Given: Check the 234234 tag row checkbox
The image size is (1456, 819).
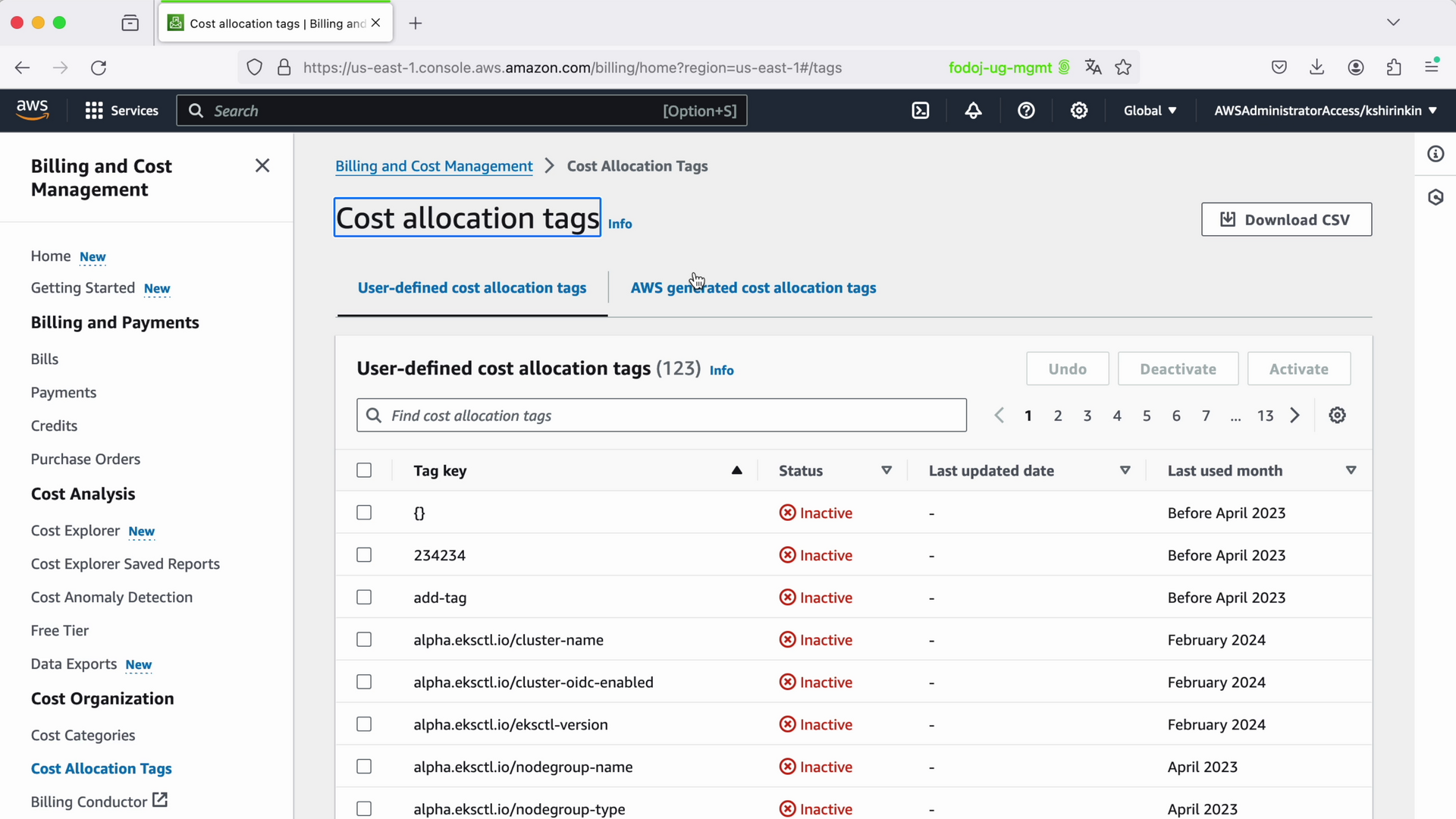Looking at the screenshot, I should pyautogui.click(x=364, y=555).
